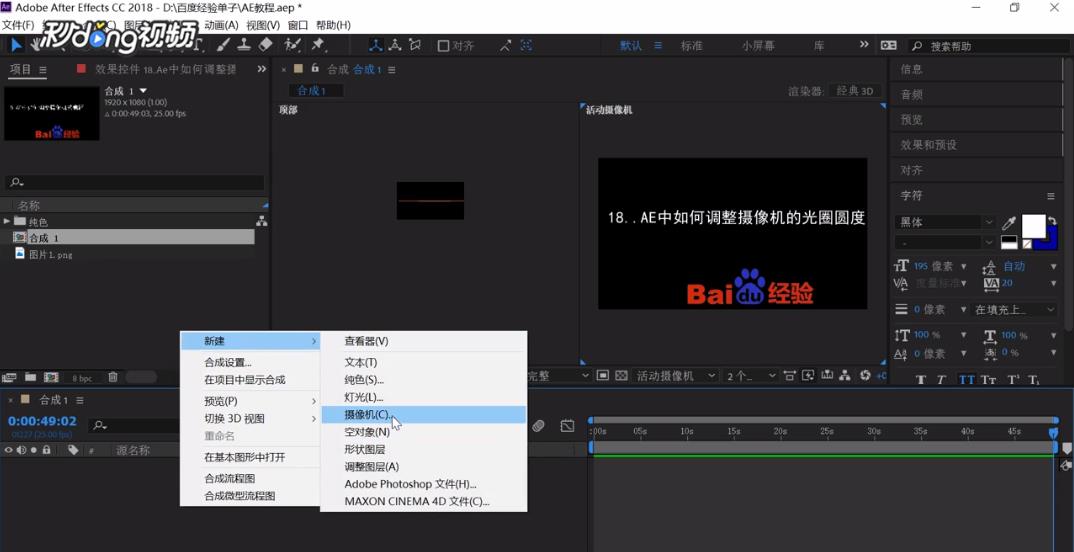
Task: Toggle the audio speaker column header
Action: (22, 450)
